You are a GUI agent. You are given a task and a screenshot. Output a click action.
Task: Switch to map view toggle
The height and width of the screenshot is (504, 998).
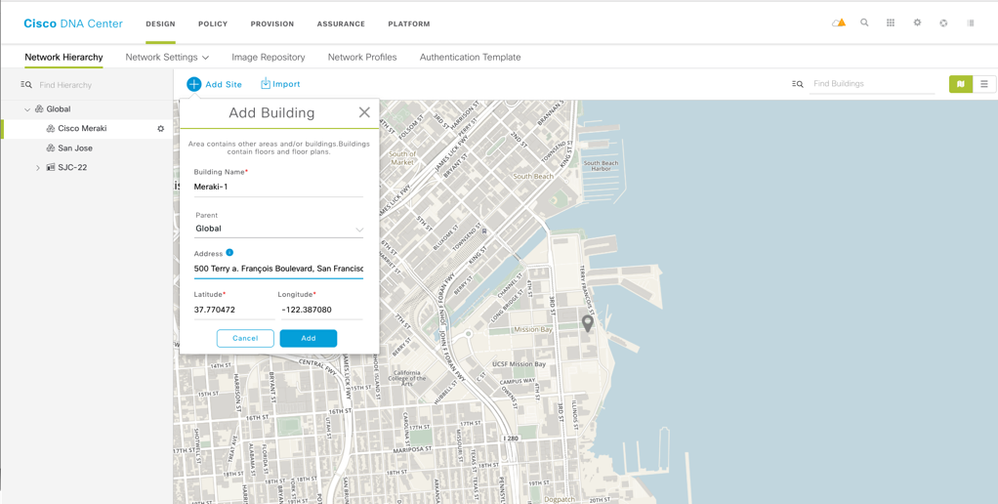[x=960, y=84]
